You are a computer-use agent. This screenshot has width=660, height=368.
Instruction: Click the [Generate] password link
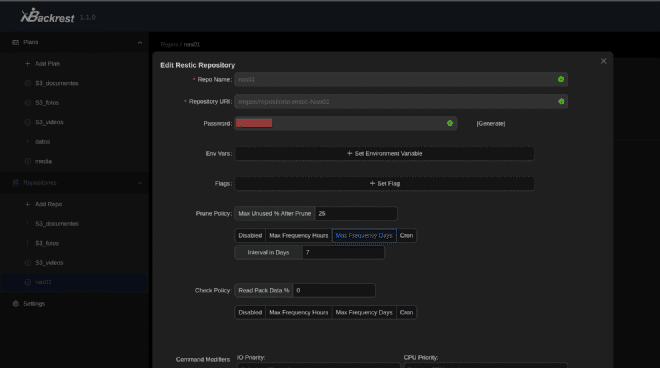tap(491, 123)
